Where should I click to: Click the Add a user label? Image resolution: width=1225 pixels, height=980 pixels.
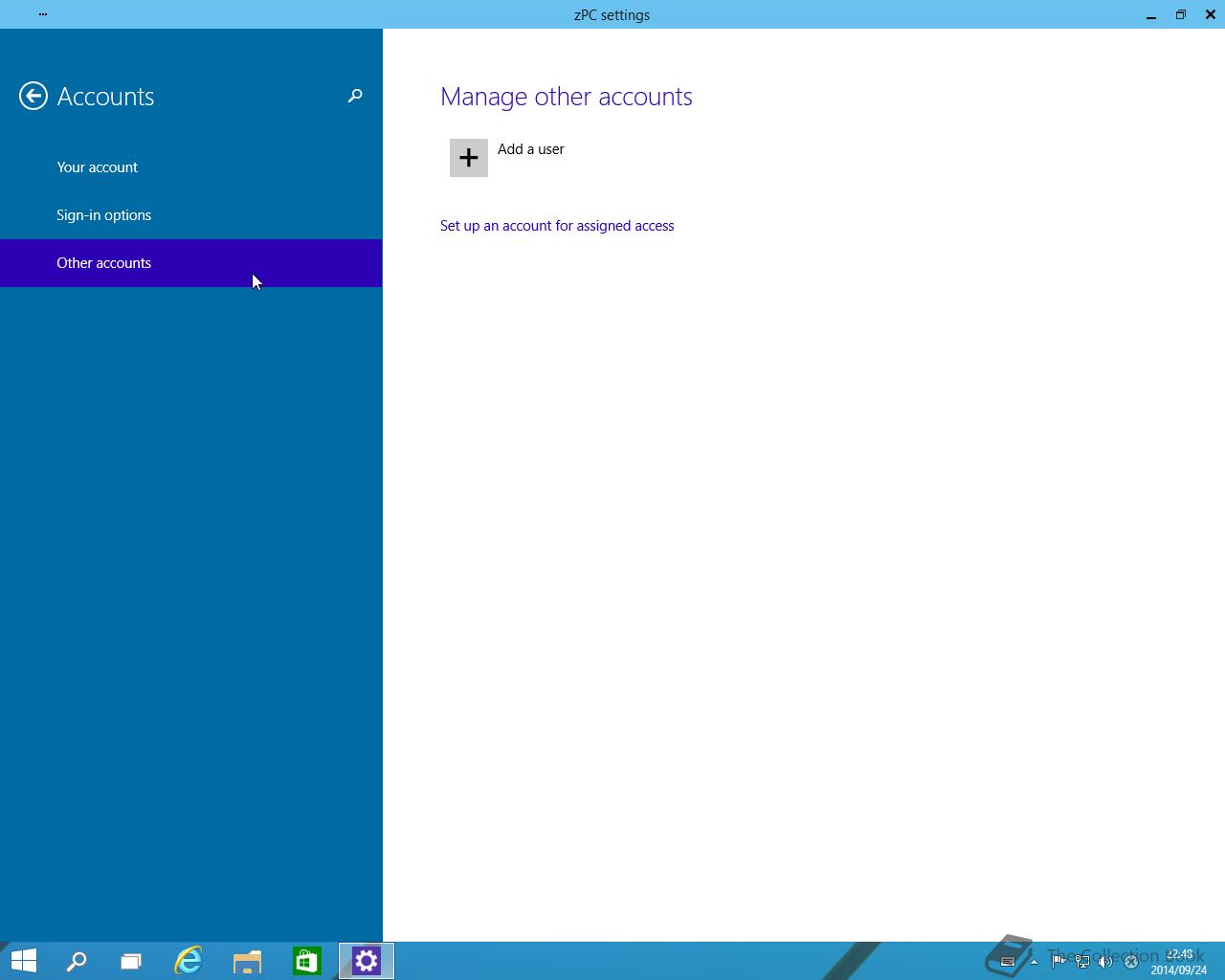point(530,149)
